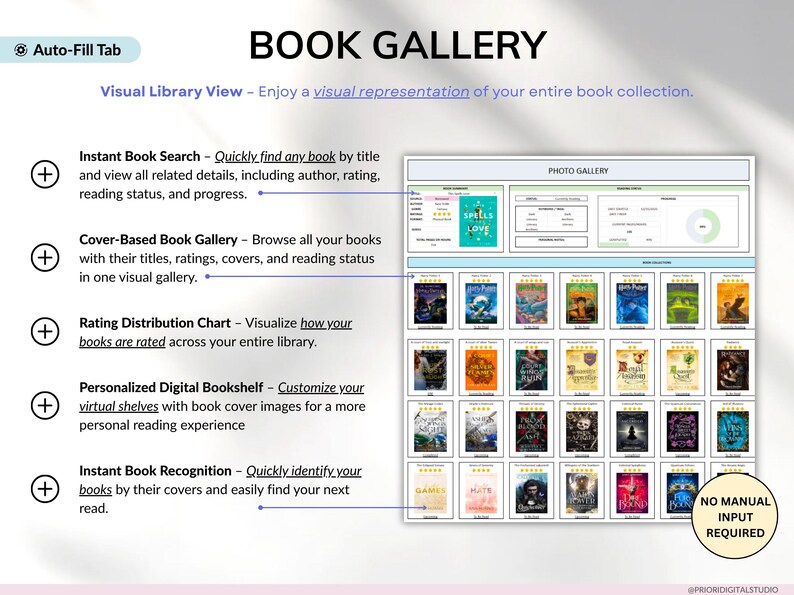Select the Court of Wings and Ruin cover

coord(532,370)
